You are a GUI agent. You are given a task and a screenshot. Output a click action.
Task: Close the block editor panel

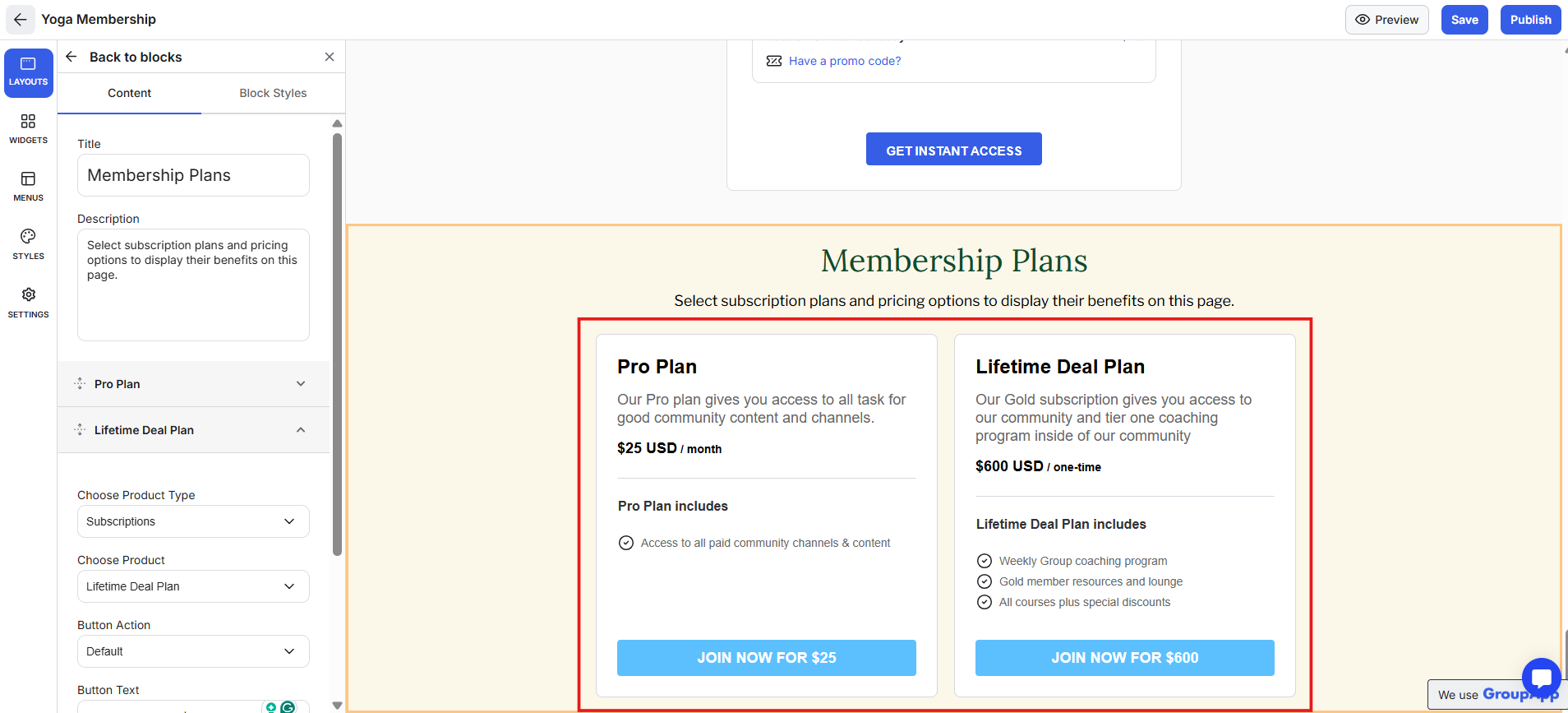[330, 57]
